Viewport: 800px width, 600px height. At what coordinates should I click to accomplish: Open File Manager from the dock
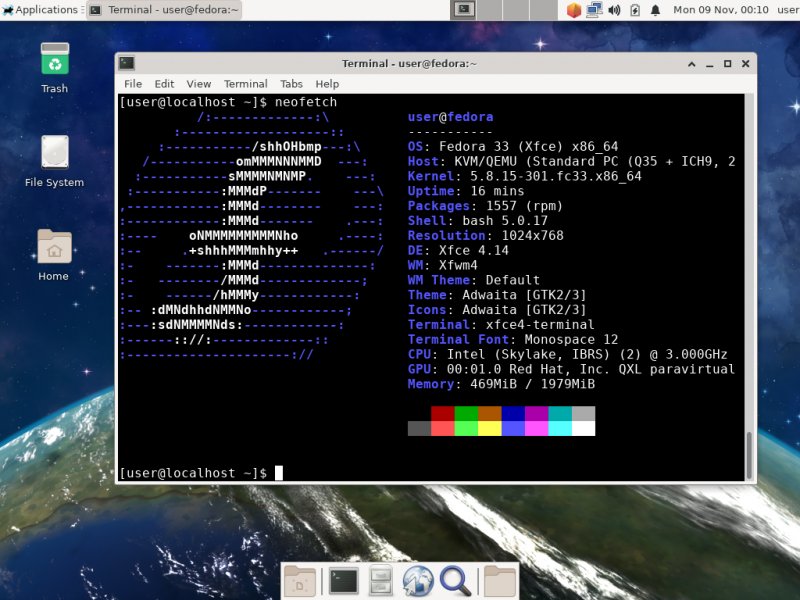[381, 581]
